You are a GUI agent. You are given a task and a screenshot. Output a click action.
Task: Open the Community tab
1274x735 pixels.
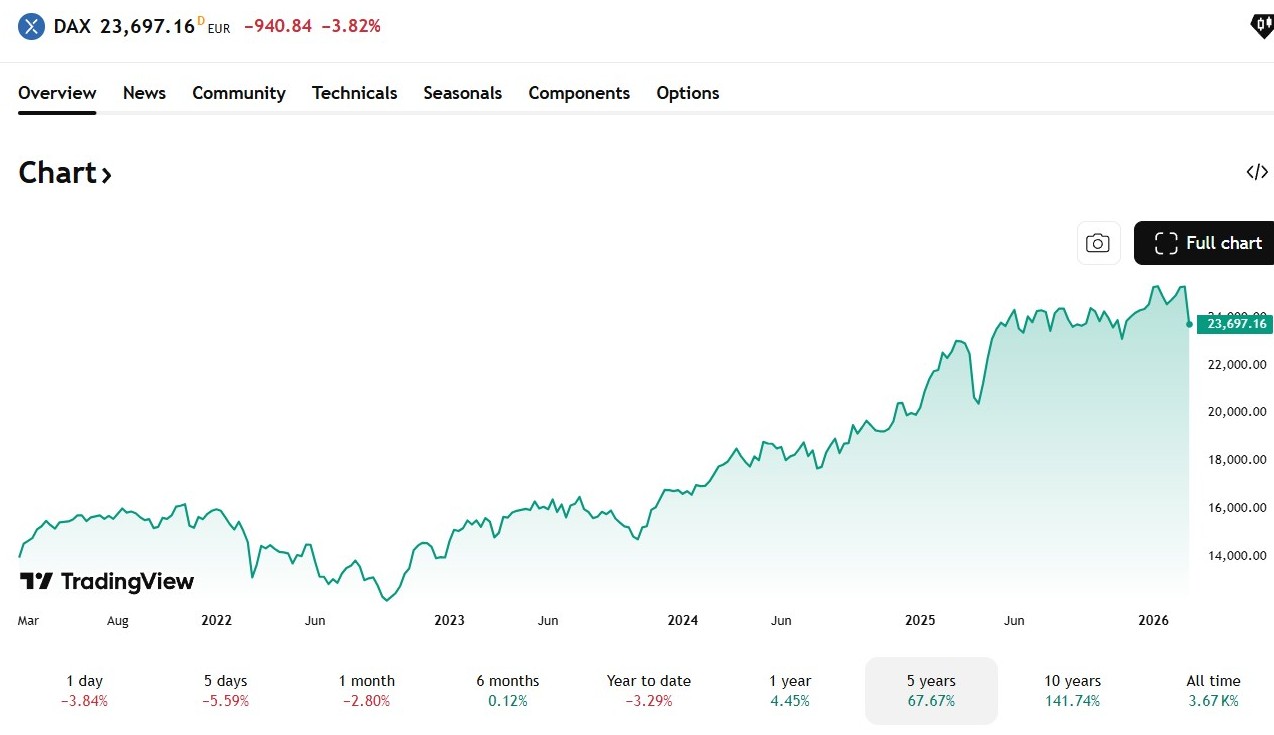click(239, 93)
